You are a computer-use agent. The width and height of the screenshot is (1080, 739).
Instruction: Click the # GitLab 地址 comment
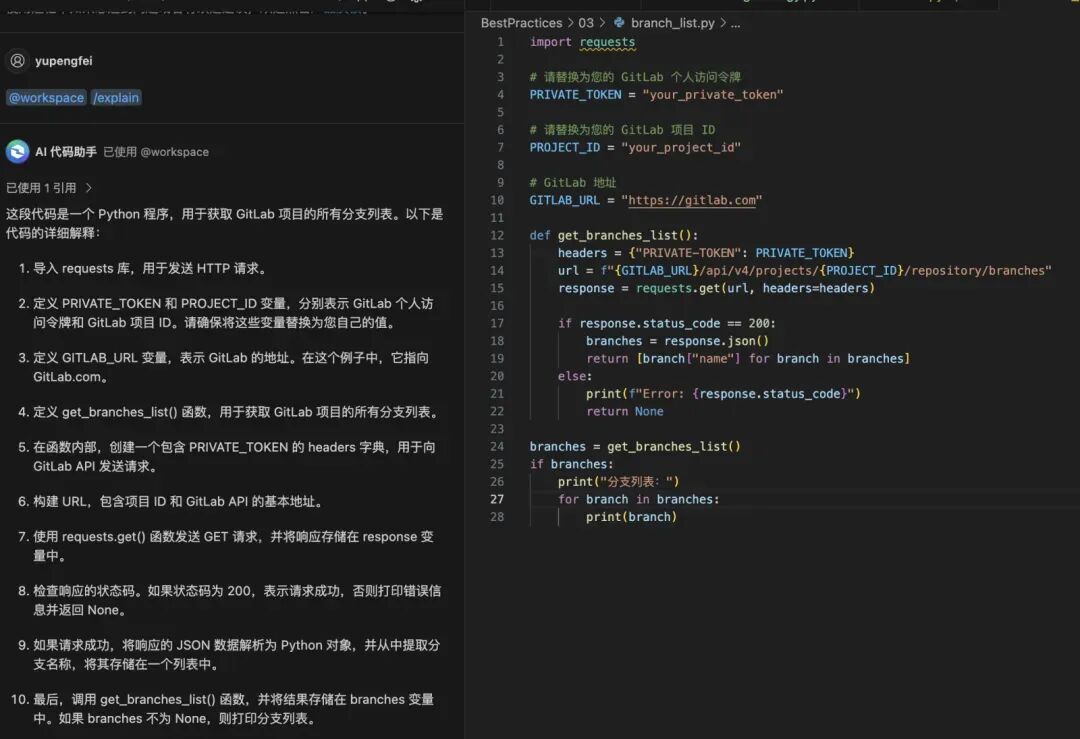tap(573, 183)
